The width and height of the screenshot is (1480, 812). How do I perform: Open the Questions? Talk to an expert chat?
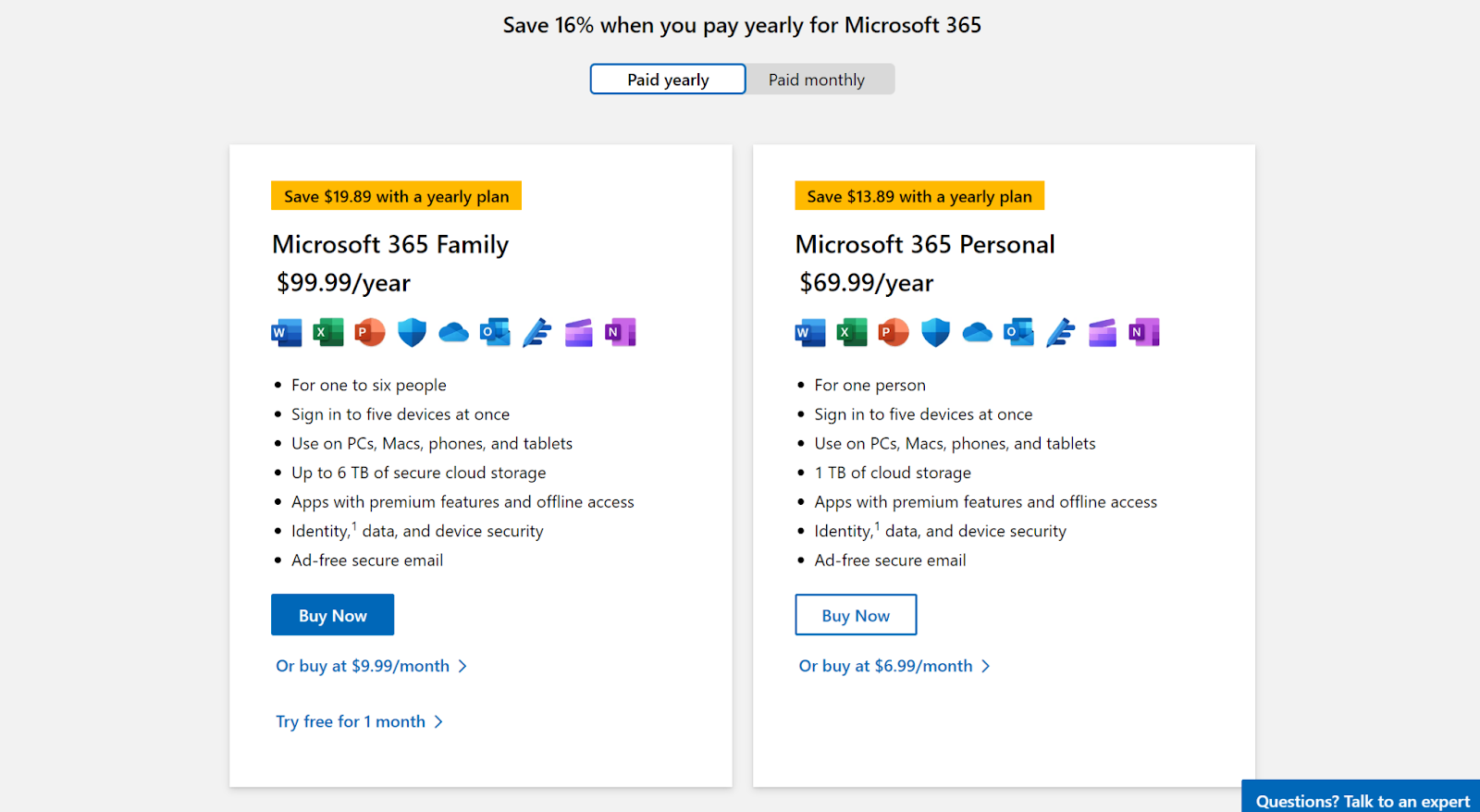tap(1362, 800)
